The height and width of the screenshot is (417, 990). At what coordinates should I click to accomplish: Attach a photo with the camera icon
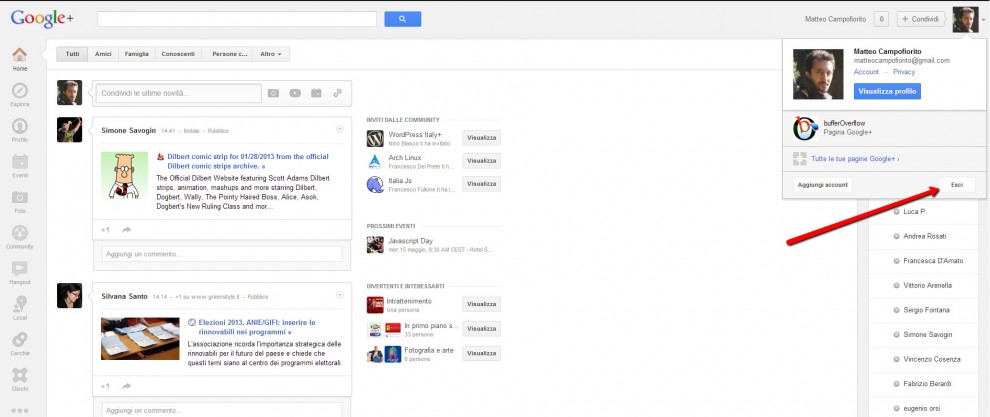pos(273,93)
